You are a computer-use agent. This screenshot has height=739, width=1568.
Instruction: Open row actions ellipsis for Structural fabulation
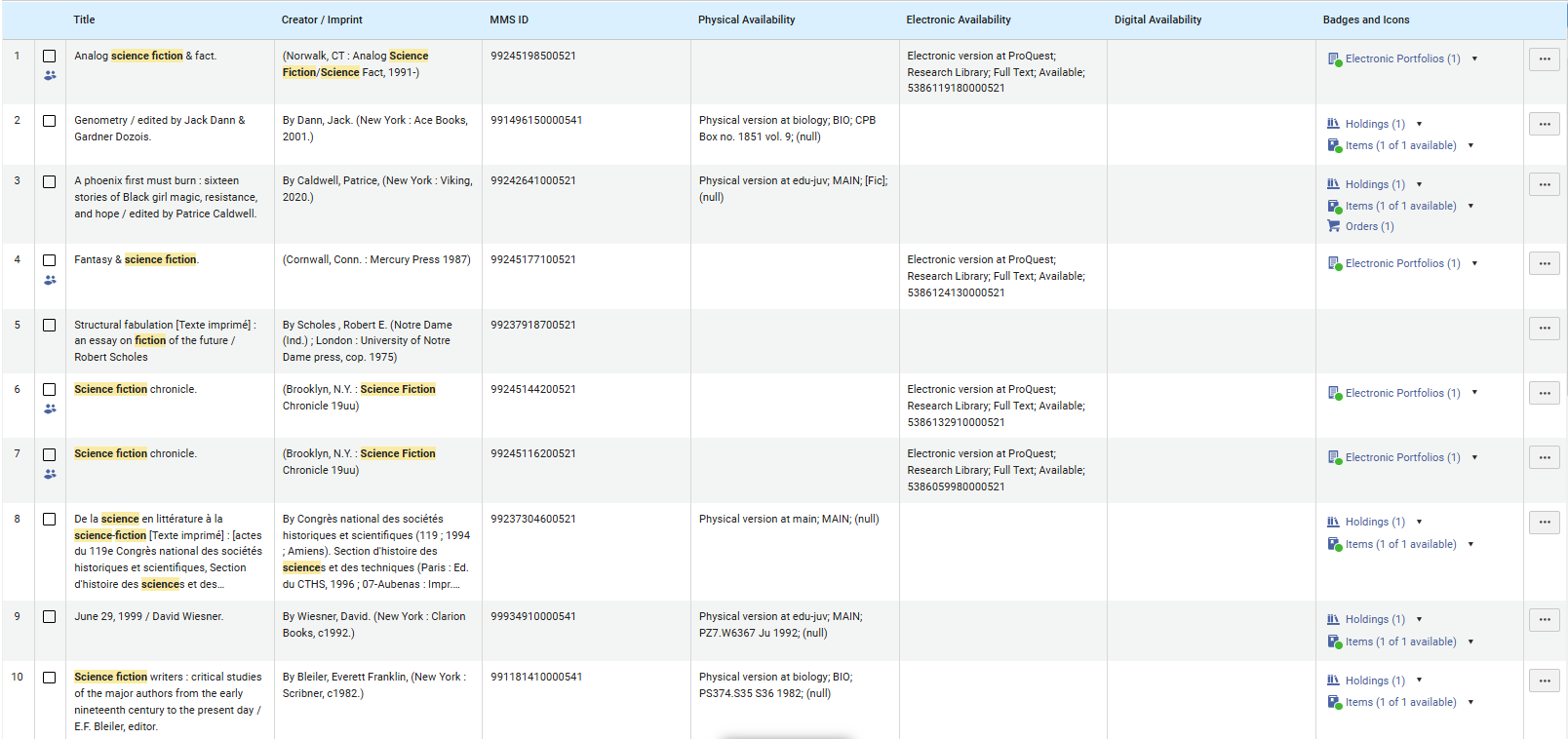tap(1545, 329)
